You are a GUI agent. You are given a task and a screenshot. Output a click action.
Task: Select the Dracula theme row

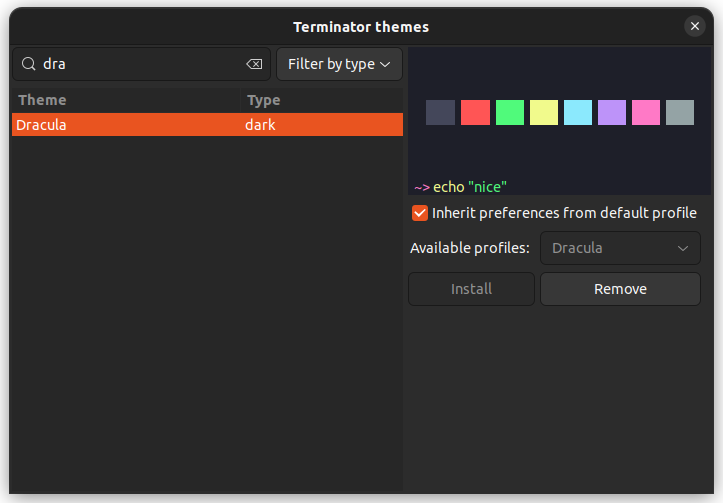point(207,124)
